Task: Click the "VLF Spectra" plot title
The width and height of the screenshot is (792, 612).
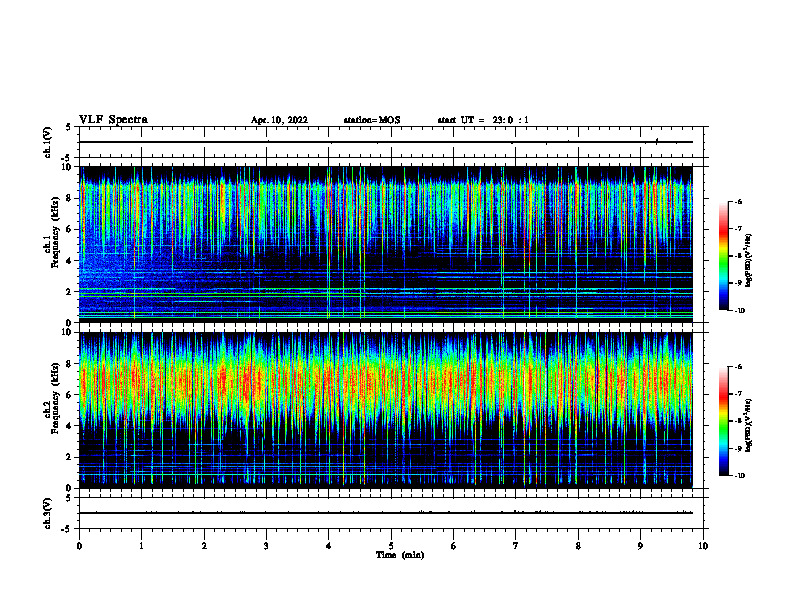Action: coord(113,120)
